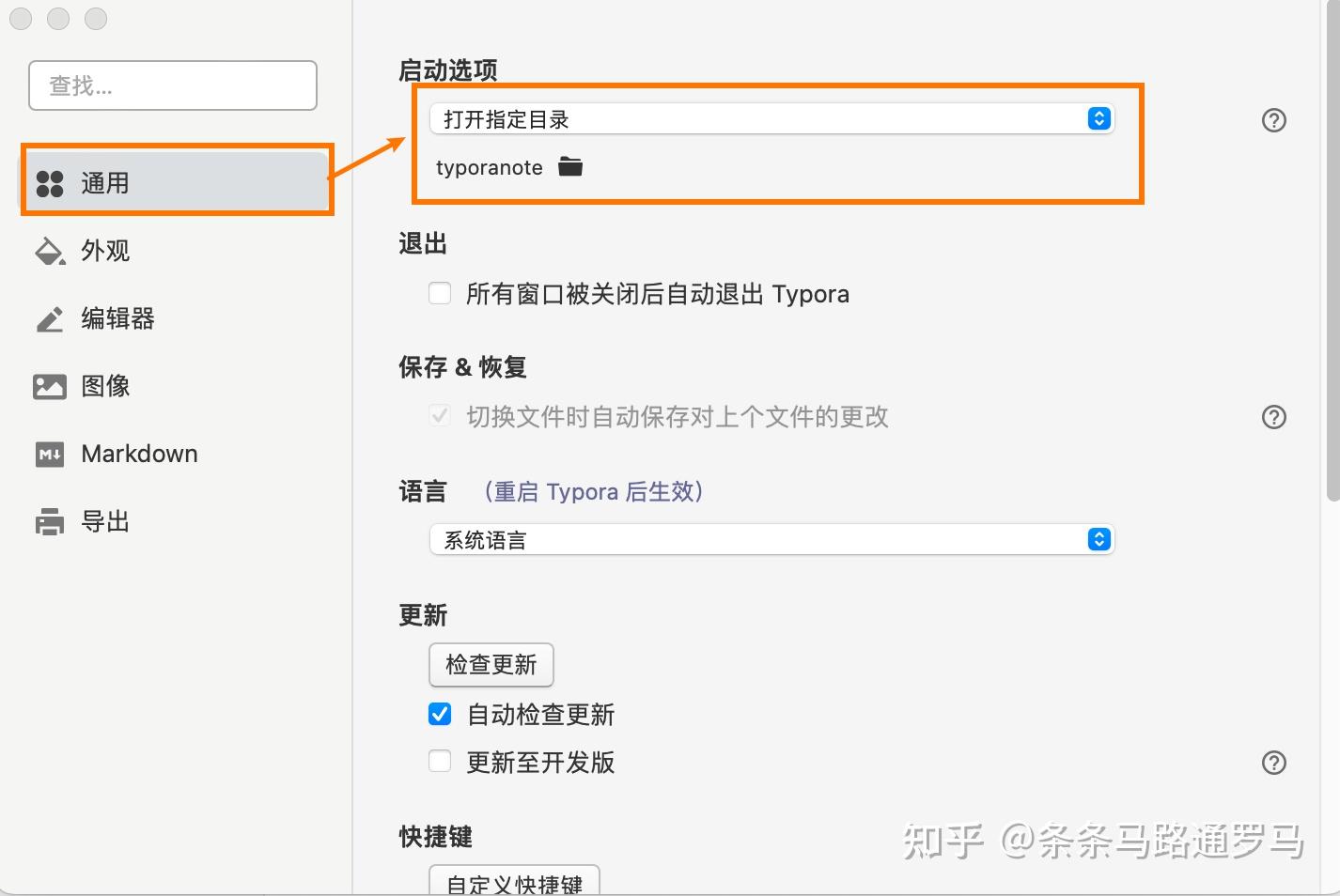Open help icon beside auto-save option
Image resolution: width=1340 pixels, height=896 pixels.
click(x=1274, y=417)
